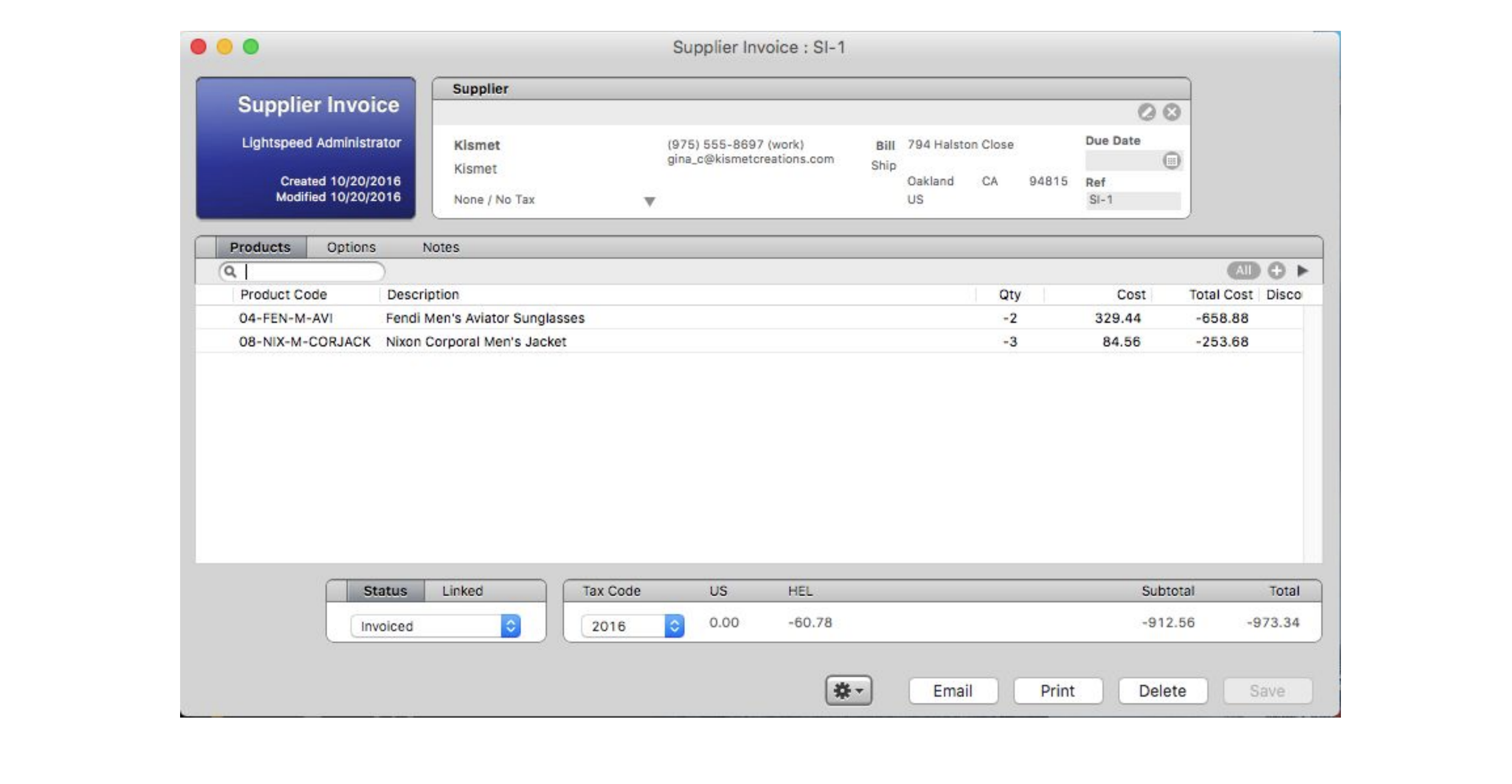Viewport: 1512px width, 784px height.
Task: Click the Print button
Action: coord(1057,690)
